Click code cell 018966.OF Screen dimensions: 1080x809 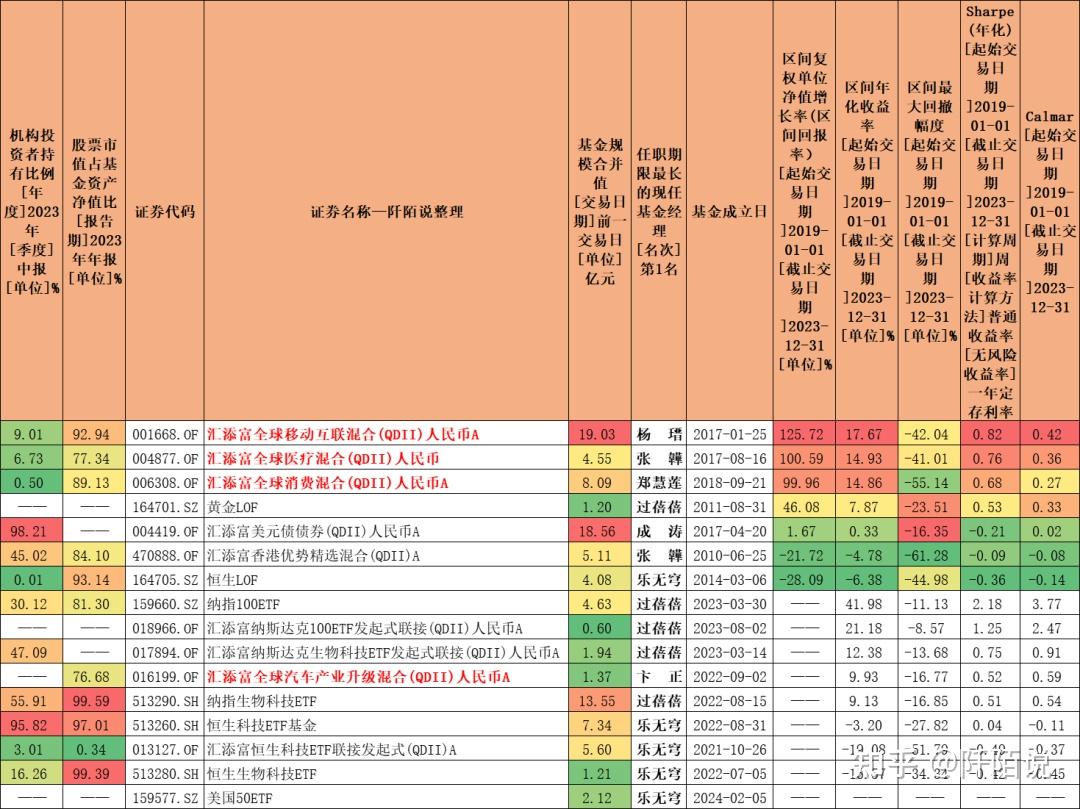pyautogui.click(x=165, y=628)
